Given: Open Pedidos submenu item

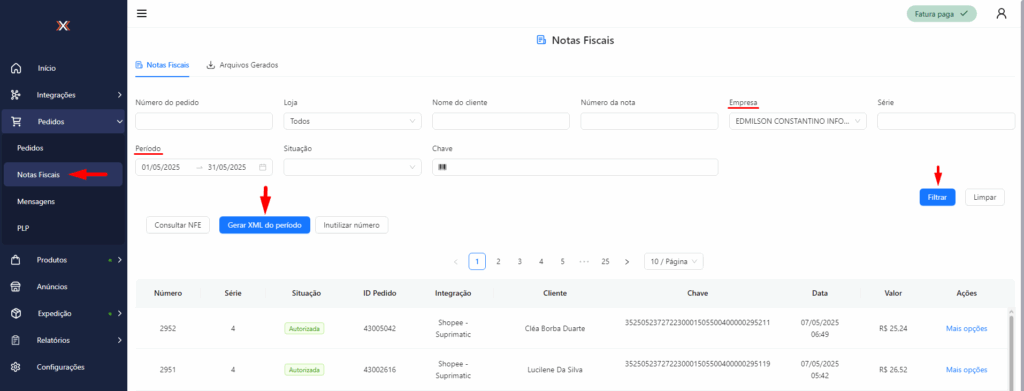Looking at the screenshot, I should (30, 148).
